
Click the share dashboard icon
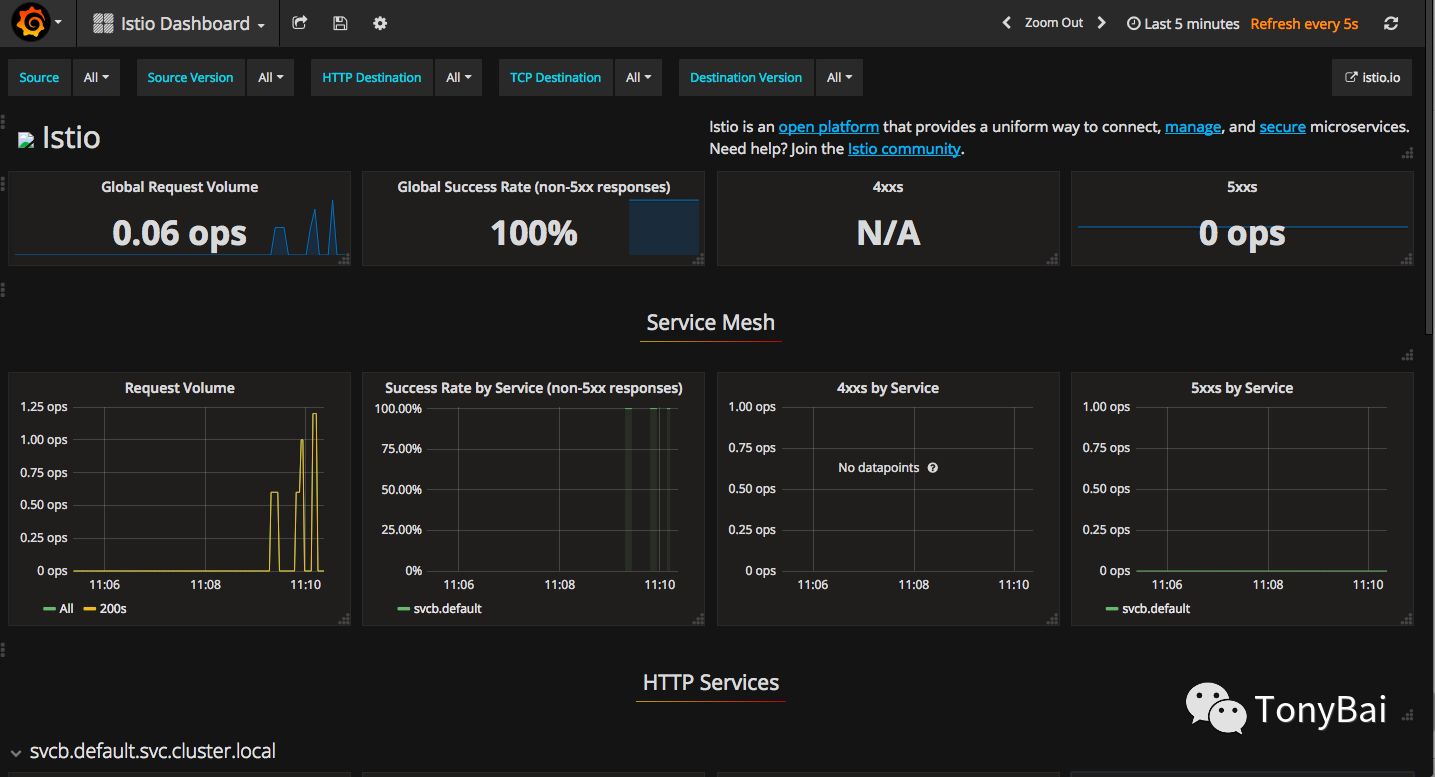(x=300, y=23)
